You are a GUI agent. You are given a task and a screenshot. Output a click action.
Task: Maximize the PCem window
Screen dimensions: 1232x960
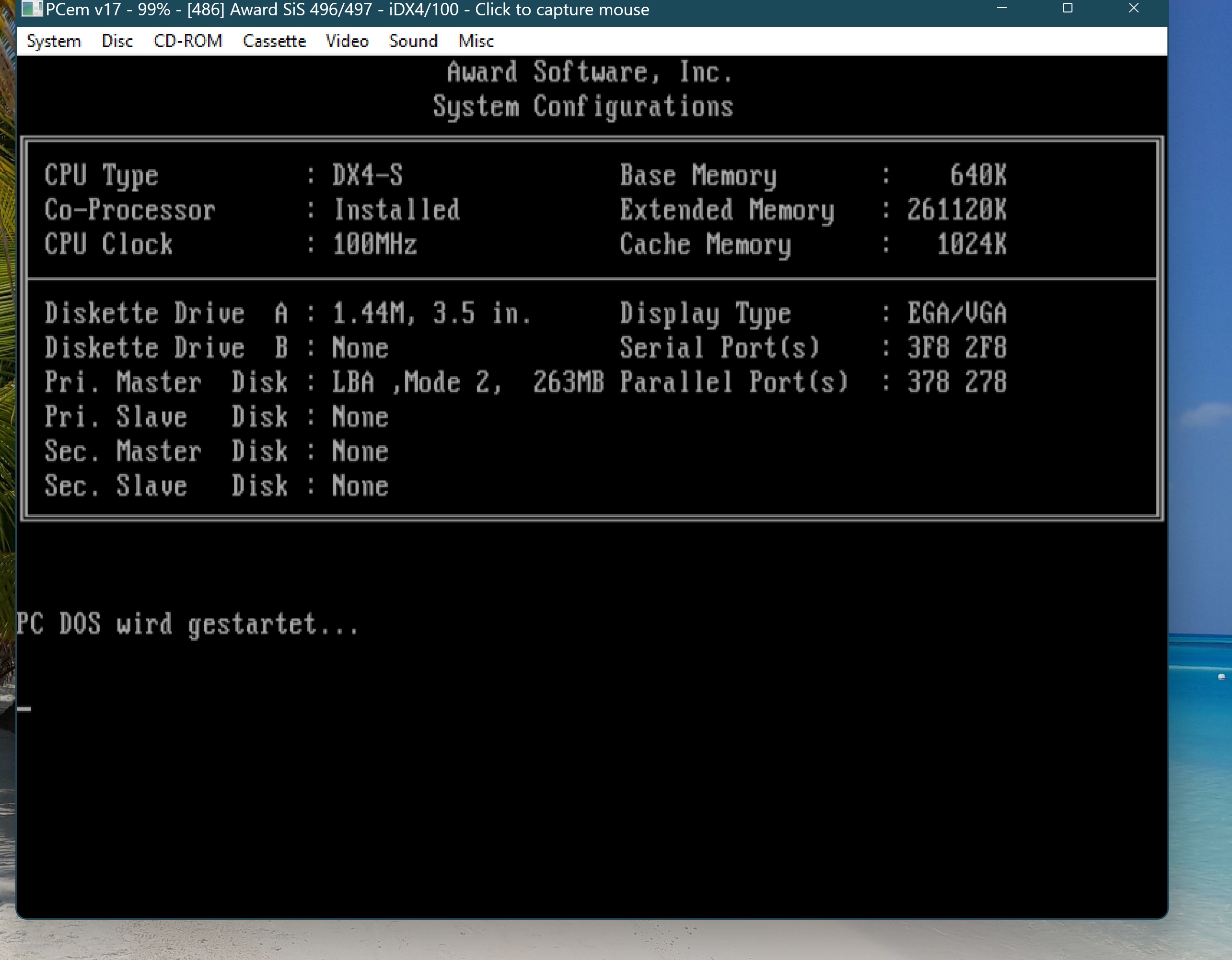tap(1067, 9)
